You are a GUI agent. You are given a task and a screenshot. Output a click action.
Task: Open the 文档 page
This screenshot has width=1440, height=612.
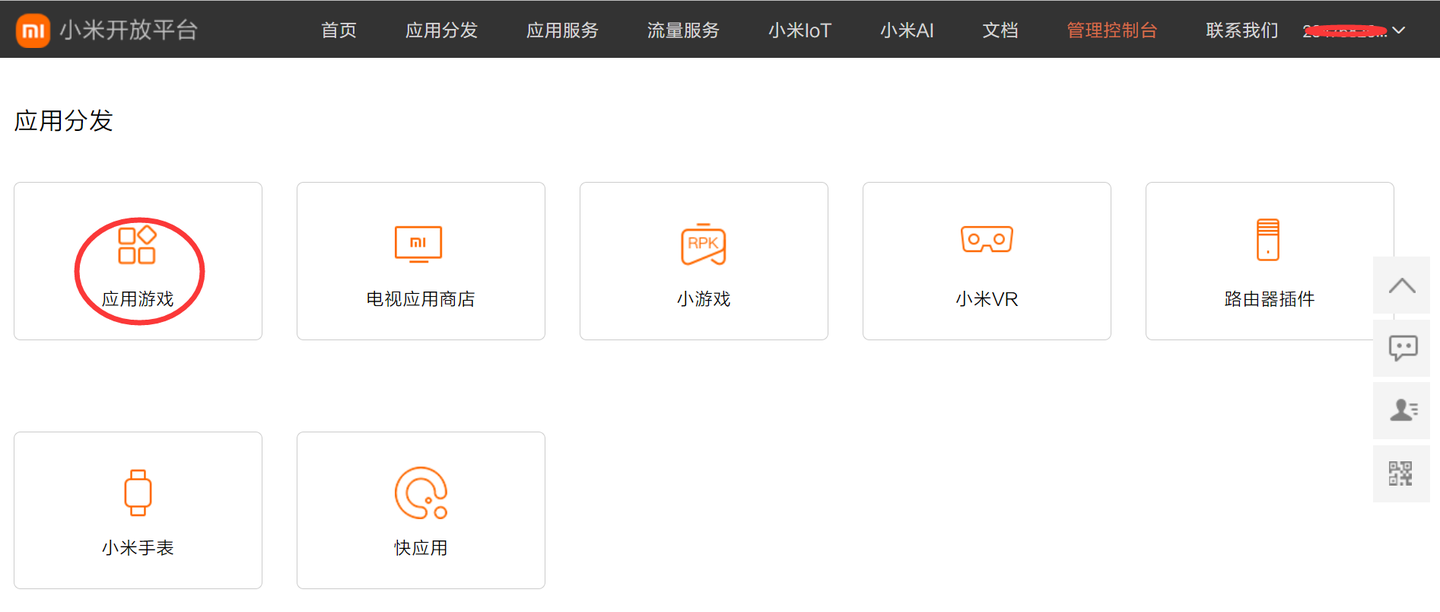pyautogui.click(x=1000, y=30)
